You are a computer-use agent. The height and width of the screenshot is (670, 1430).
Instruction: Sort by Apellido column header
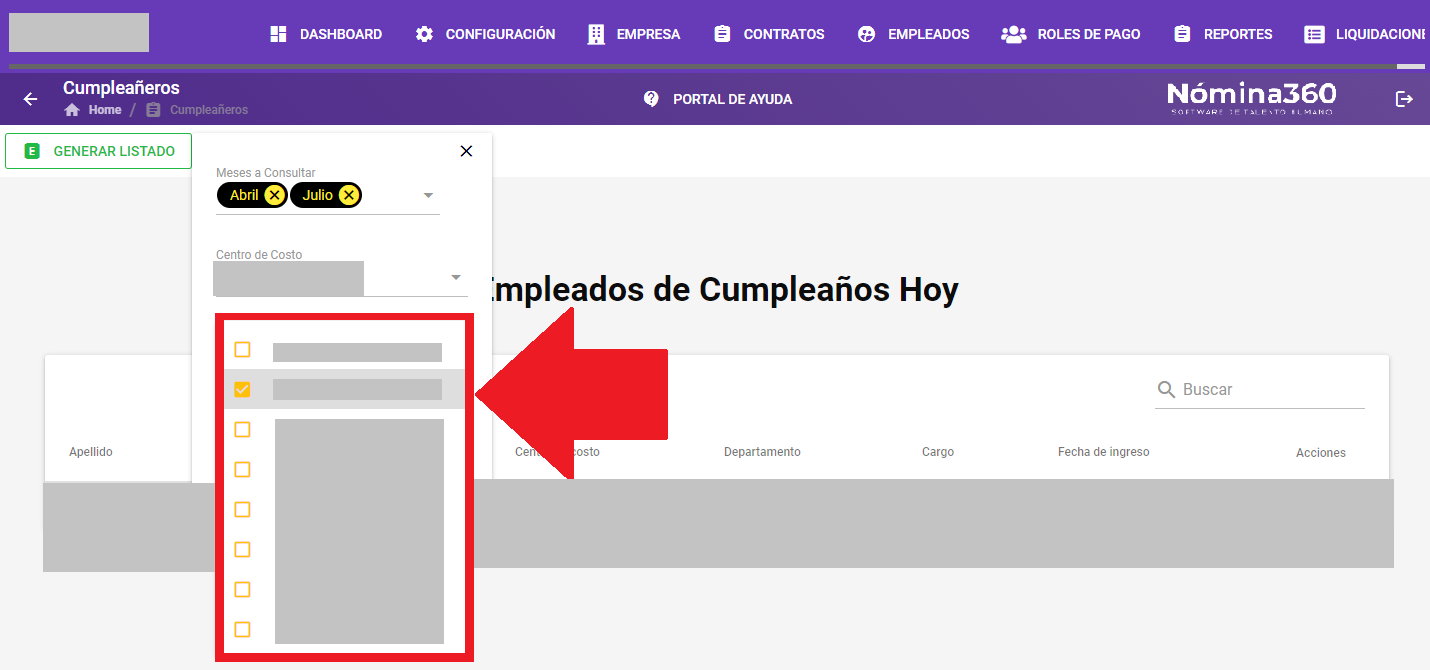click(x=91, y=452)
